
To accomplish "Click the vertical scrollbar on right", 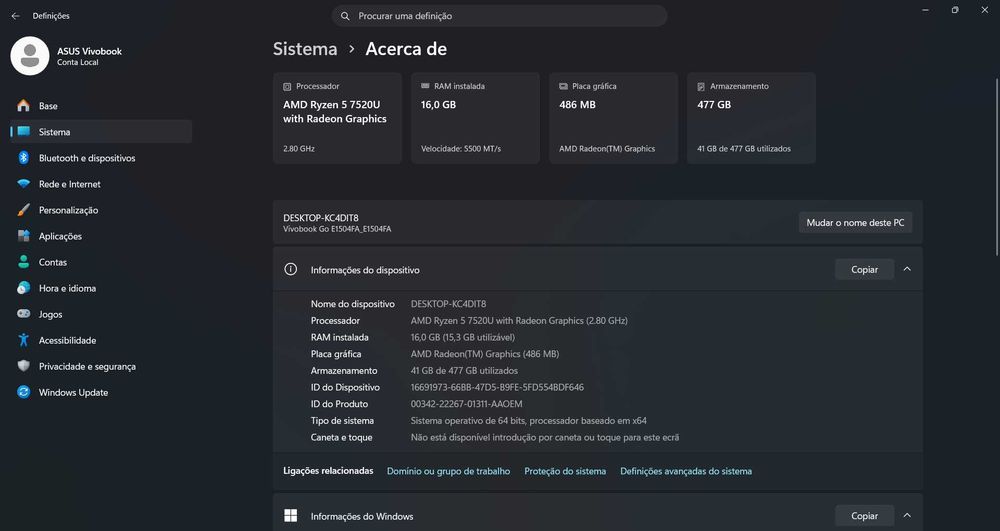I will tap(997, 167).
